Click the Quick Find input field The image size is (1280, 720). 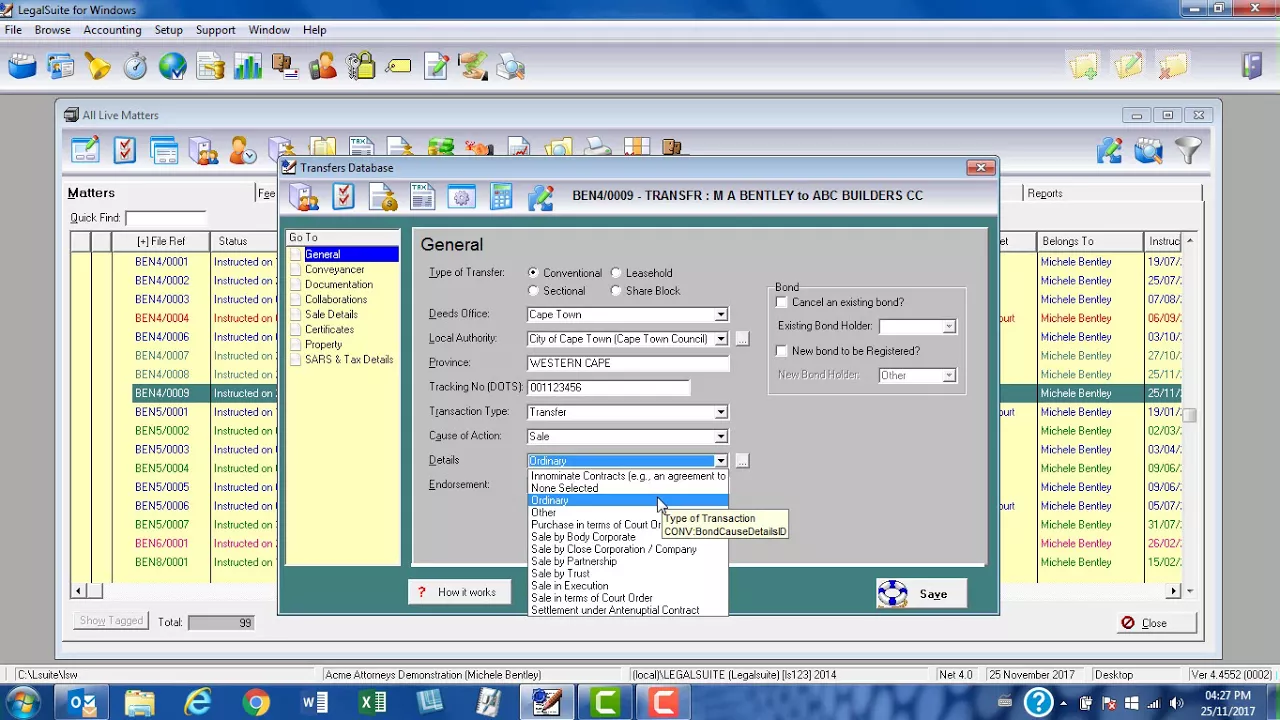pos(165,218)
